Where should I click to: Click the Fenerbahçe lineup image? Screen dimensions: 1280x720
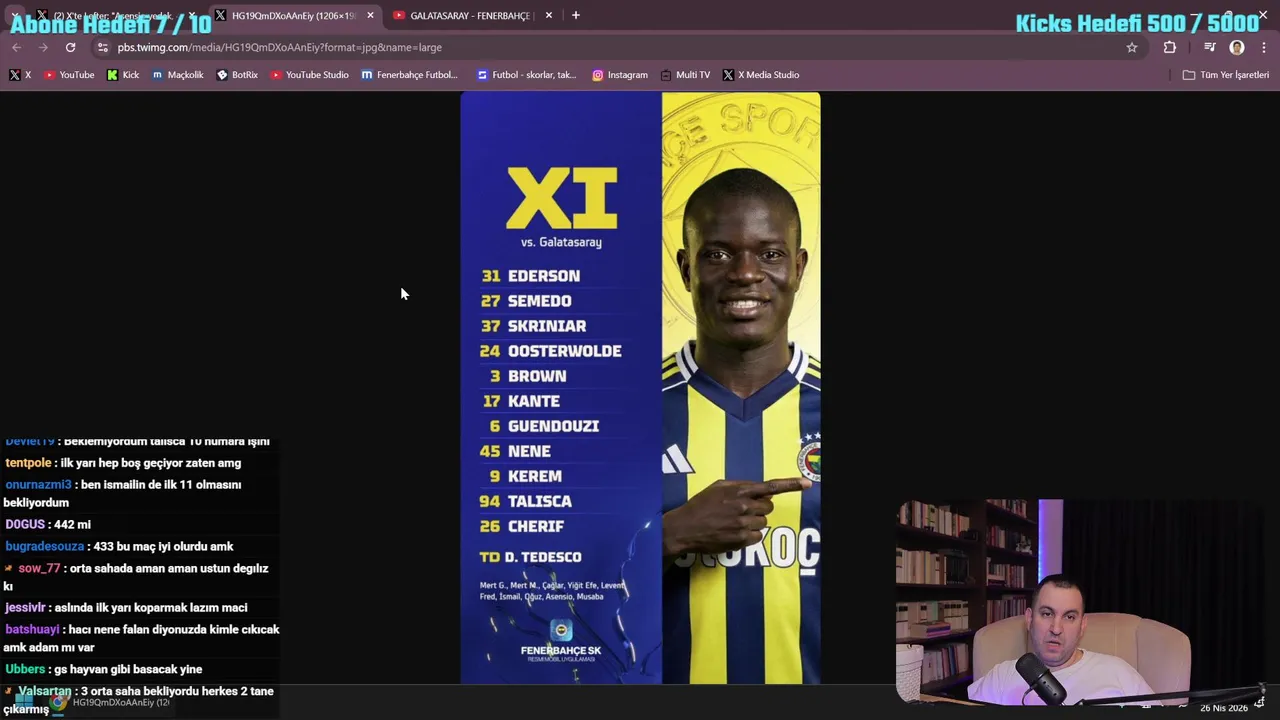click(640, 388)
